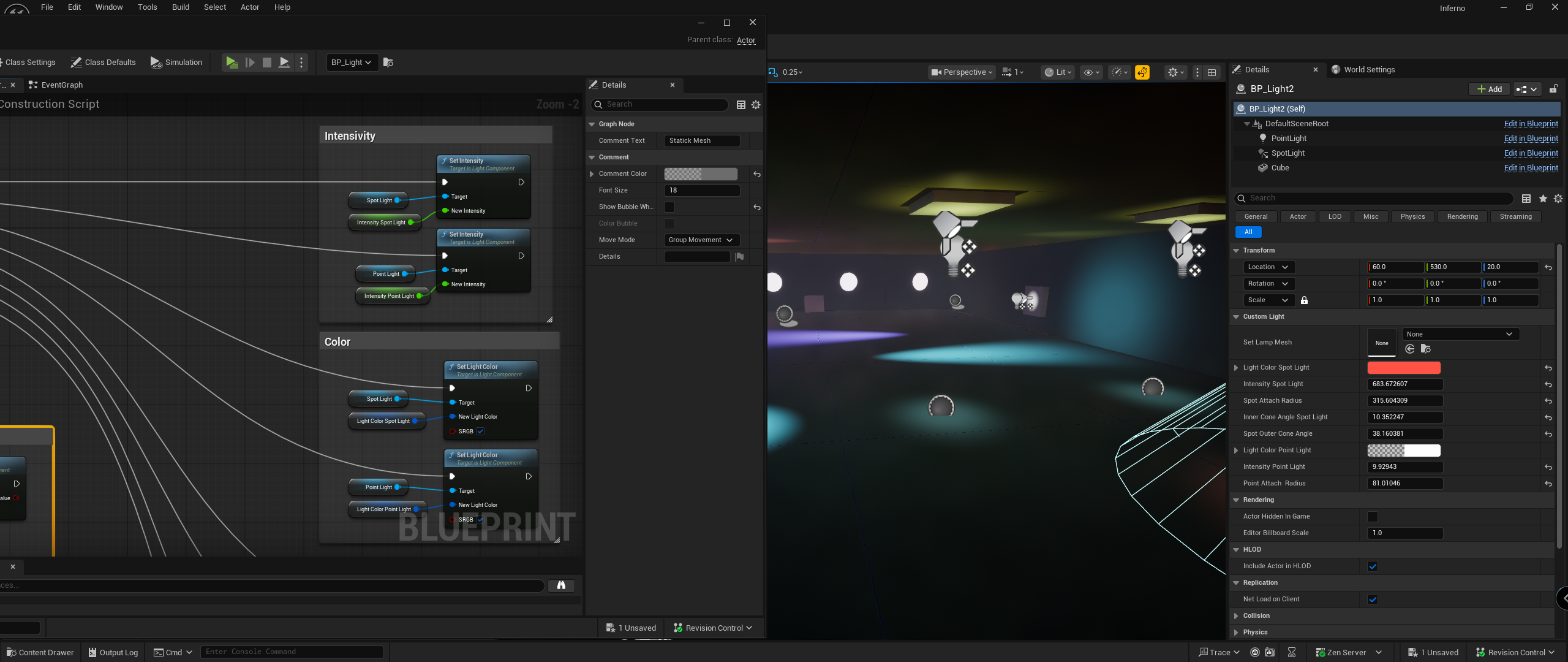Switch to the World Settings tab
The width and height of the screenshot is (1568, 662).
(x=1369, y=70)
